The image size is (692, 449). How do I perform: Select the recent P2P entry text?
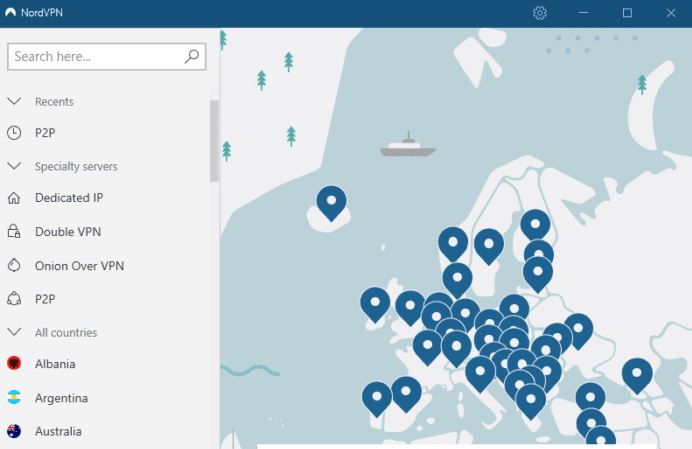click(45, 133)
